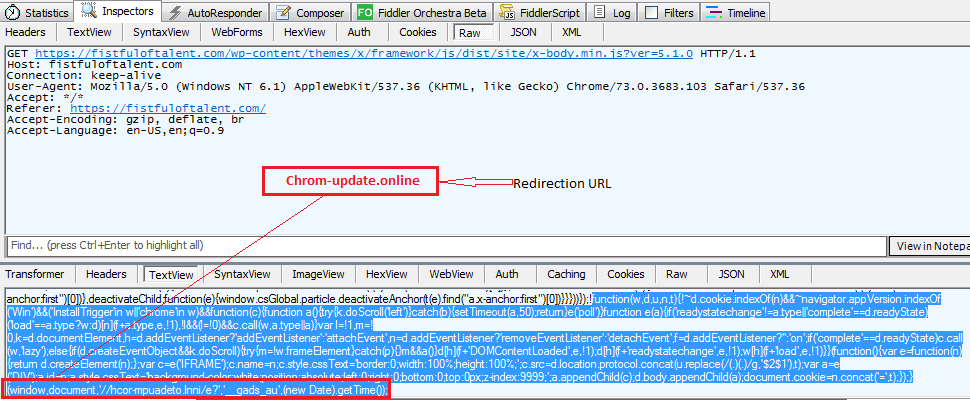Select the request Raw tab
The image size is (970, 400).
click(474, 33)
